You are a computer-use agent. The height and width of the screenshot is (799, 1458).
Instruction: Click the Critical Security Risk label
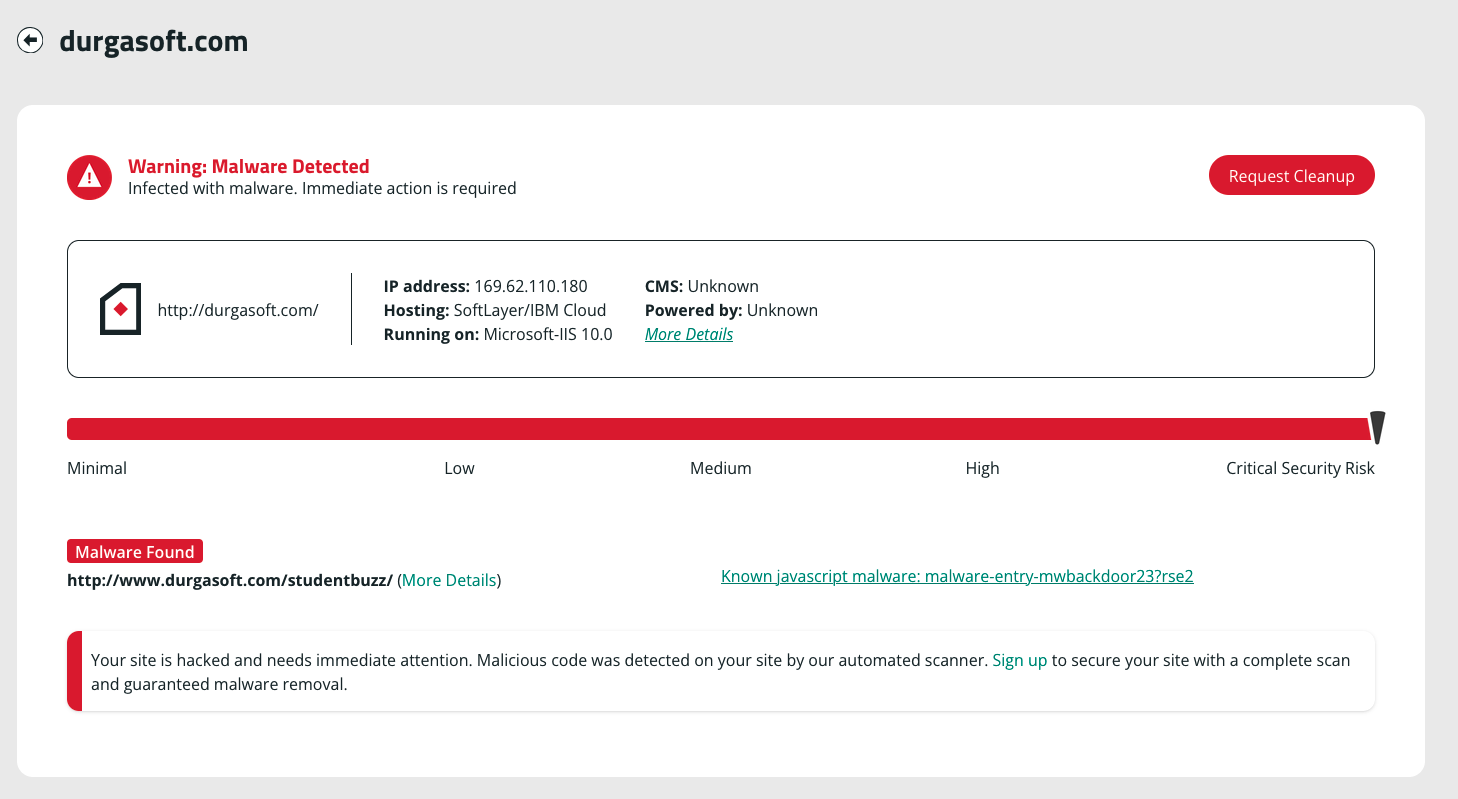[x=1300, y=468]
